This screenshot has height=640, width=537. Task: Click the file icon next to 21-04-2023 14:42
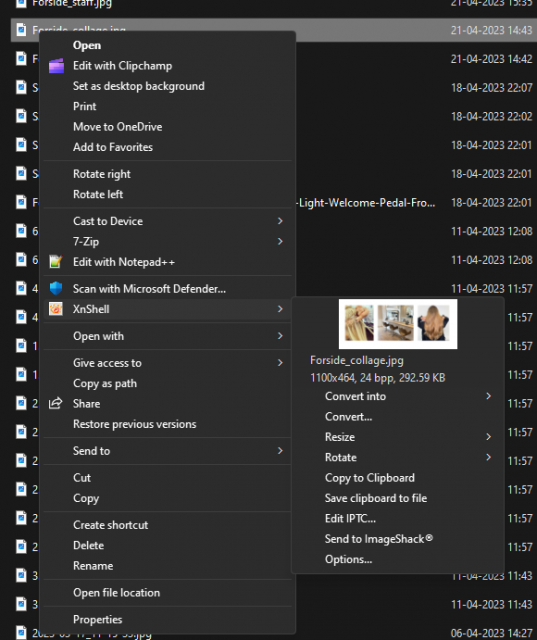click(21, 58)
